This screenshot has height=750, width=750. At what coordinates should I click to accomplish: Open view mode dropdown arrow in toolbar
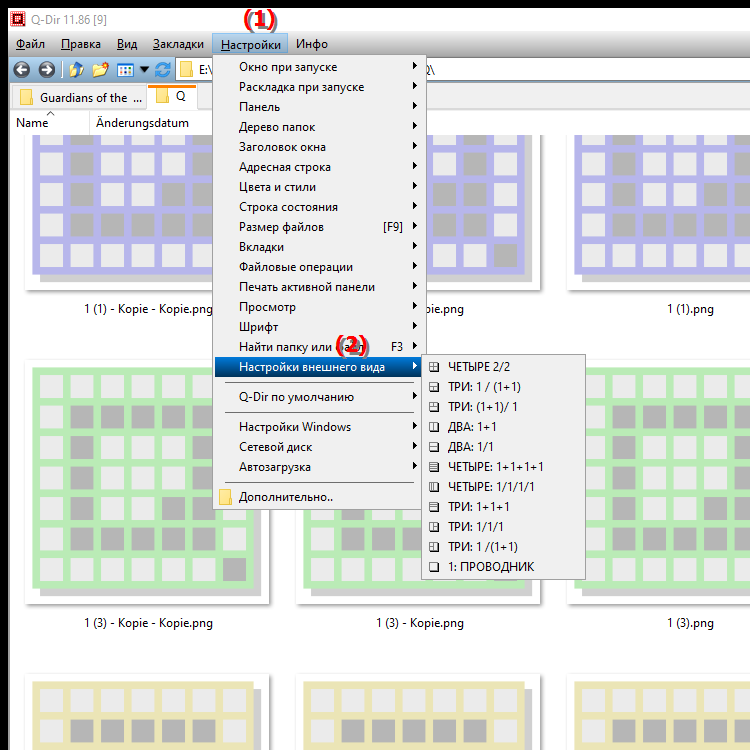[144, 70]
